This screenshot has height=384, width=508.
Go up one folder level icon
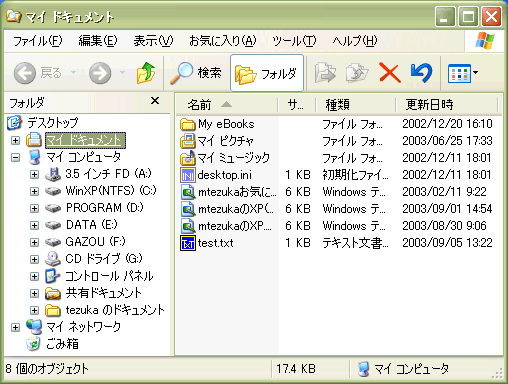click(x=146, y=72)
